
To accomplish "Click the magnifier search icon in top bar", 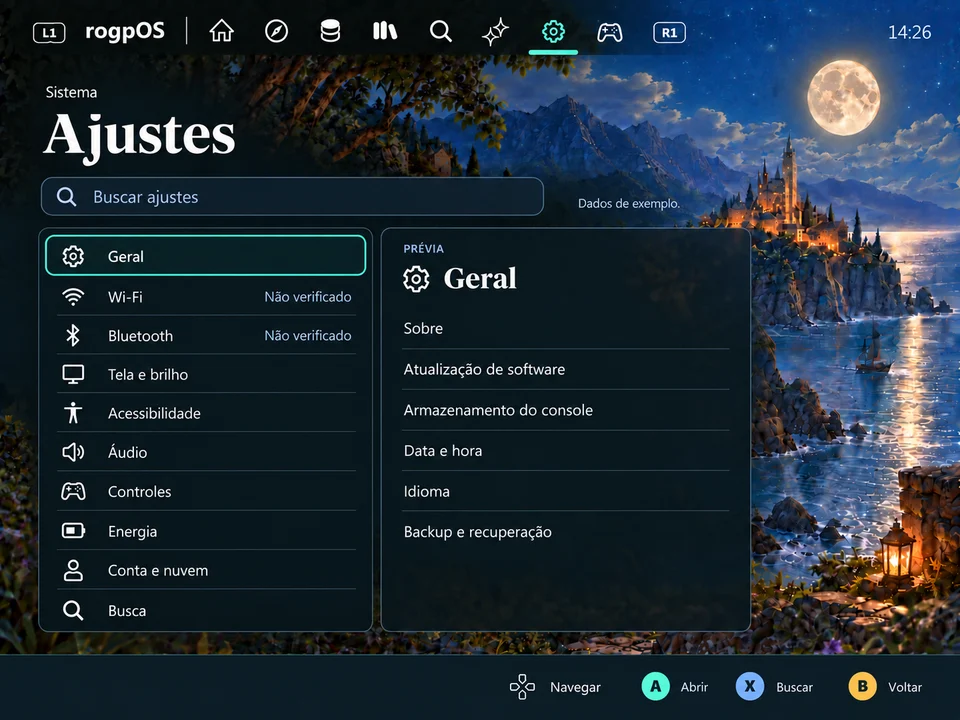I will coord(440,31).
